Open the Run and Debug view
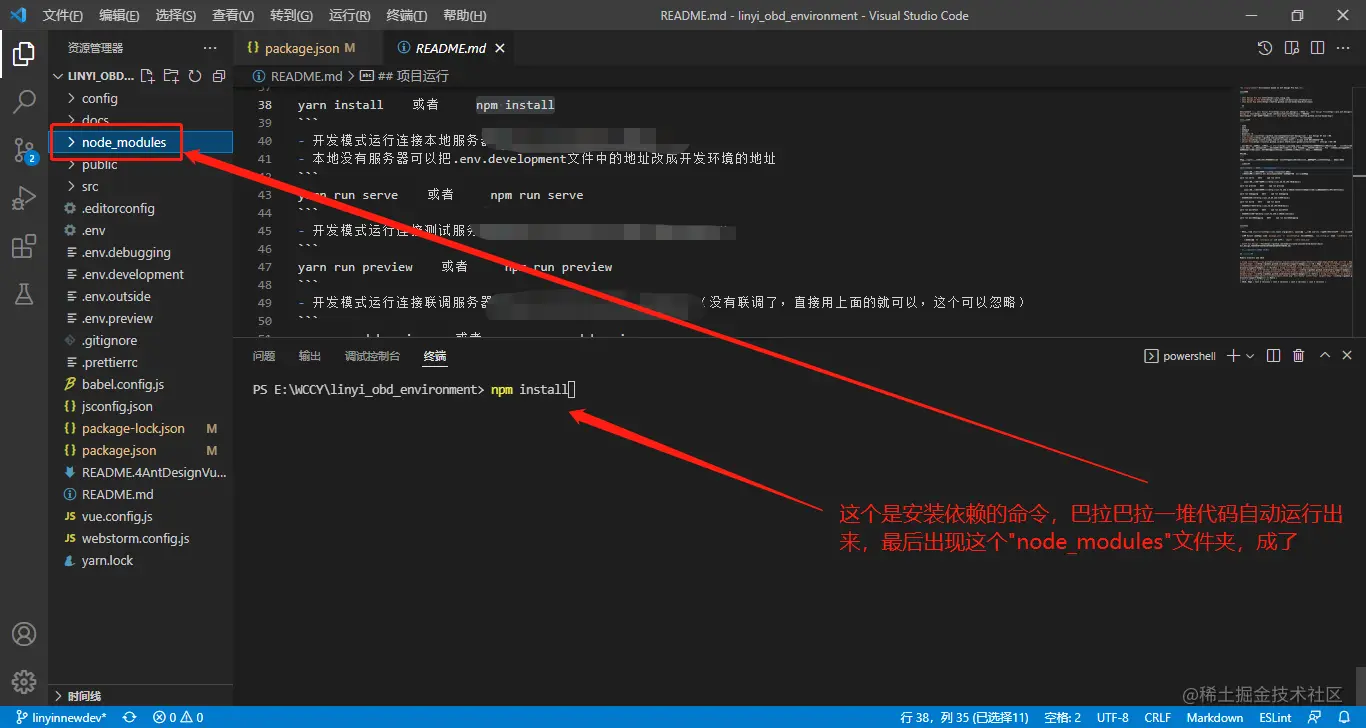 click(24, 198)
